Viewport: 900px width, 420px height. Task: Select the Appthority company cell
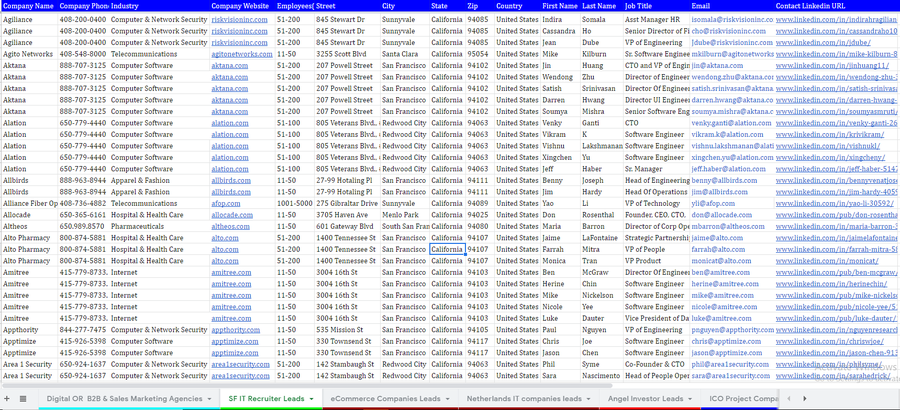tap(29, 329)
